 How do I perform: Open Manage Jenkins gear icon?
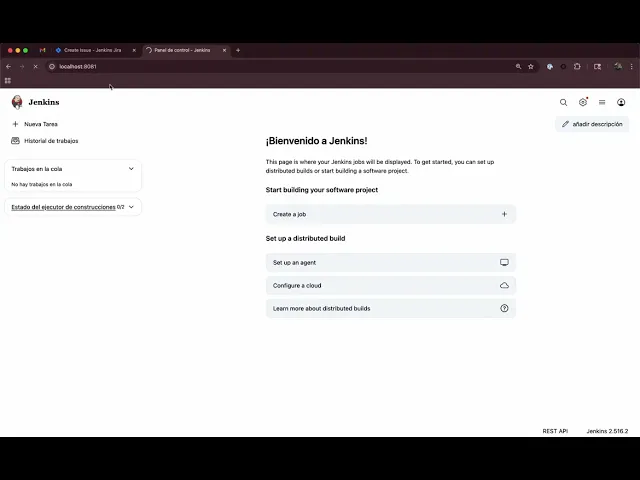583,102
